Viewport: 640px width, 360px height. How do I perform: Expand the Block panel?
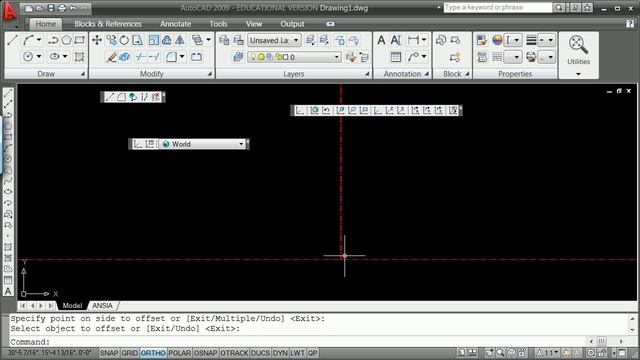point(467,74)
